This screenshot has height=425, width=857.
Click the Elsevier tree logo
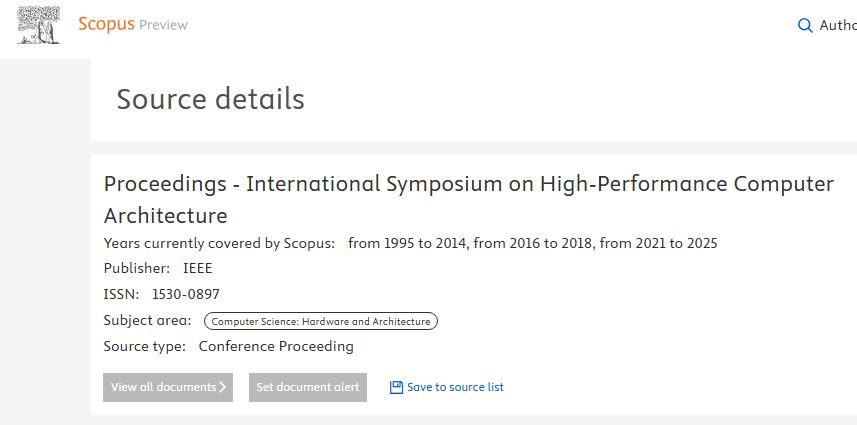point(38,25)
